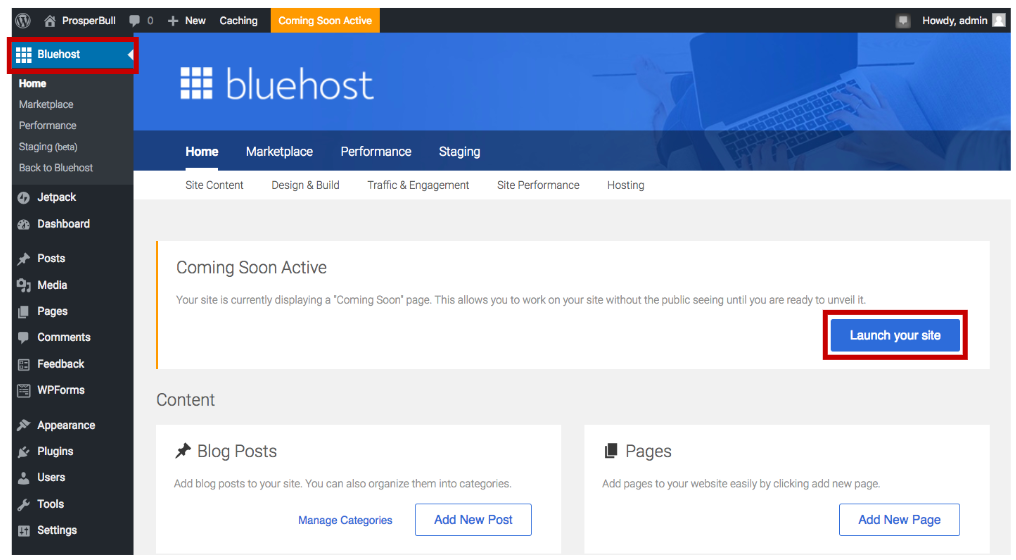The width and height of the screenshot is (1016, 560).
Task: Click the Users person icon
Action: coord(24,478)
